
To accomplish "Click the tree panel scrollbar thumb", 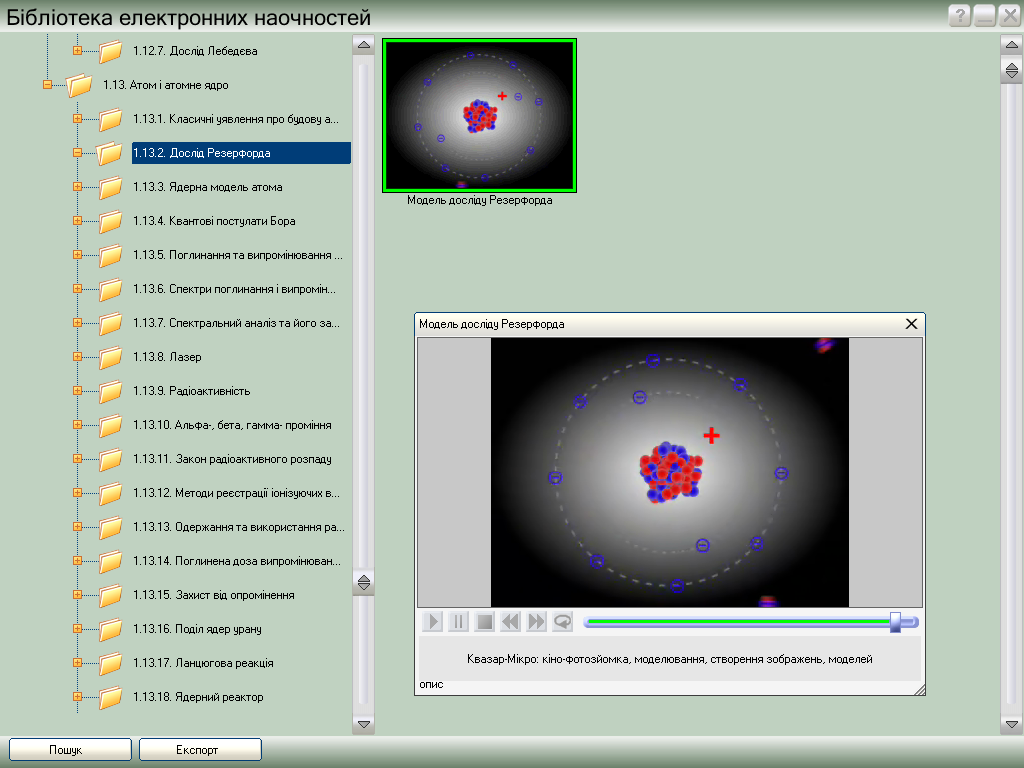I will [x=364, y=583].
